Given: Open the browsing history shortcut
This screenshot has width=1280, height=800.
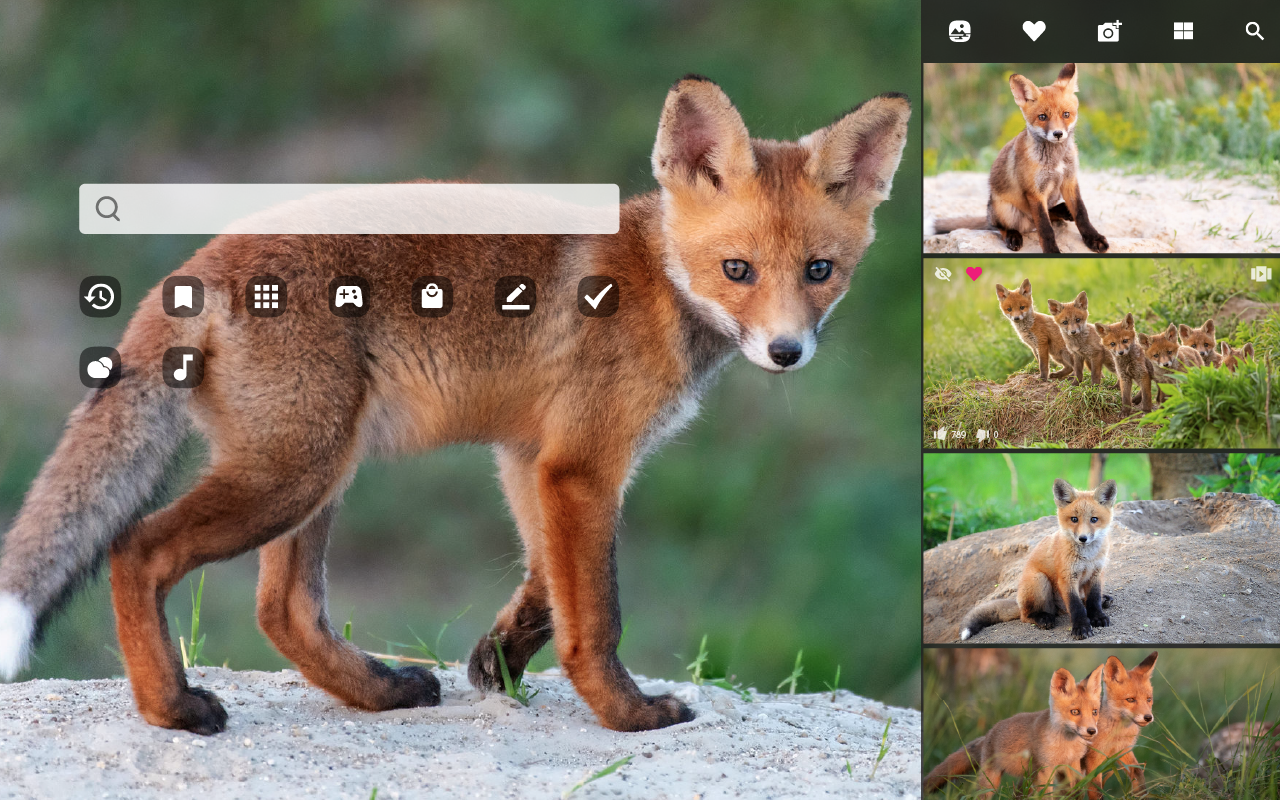Looking at the screenshot, I should (x=100, y=296).
